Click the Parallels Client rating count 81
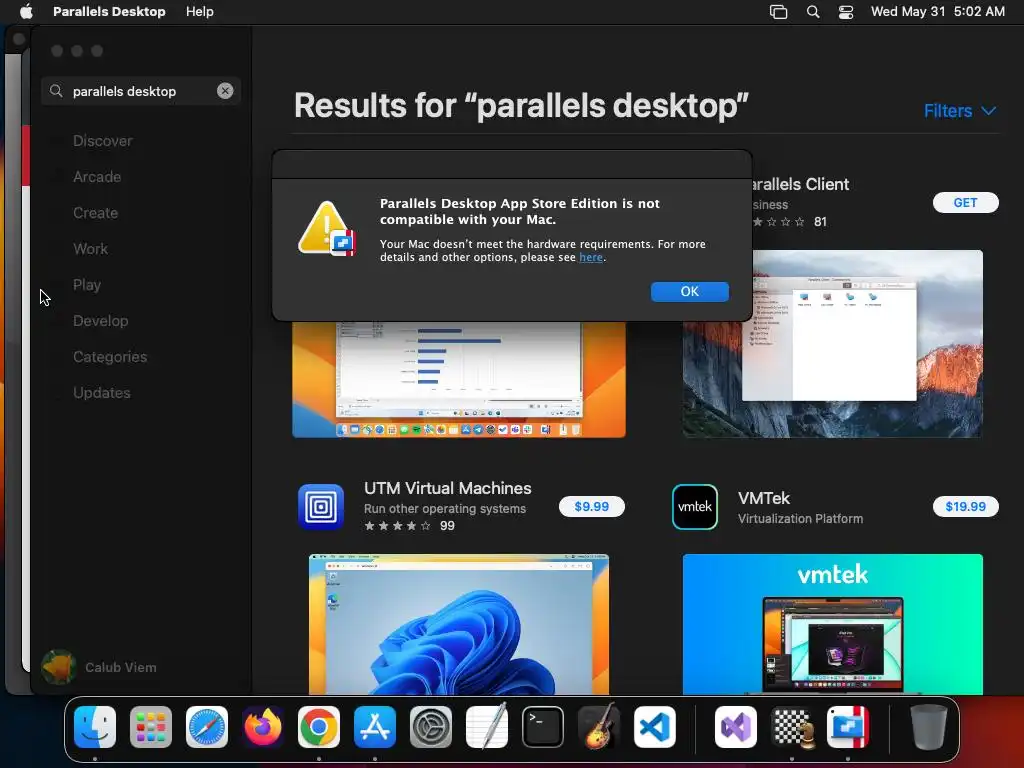Viewport: 1024px width, 768px height. click(x=820, y=222)
